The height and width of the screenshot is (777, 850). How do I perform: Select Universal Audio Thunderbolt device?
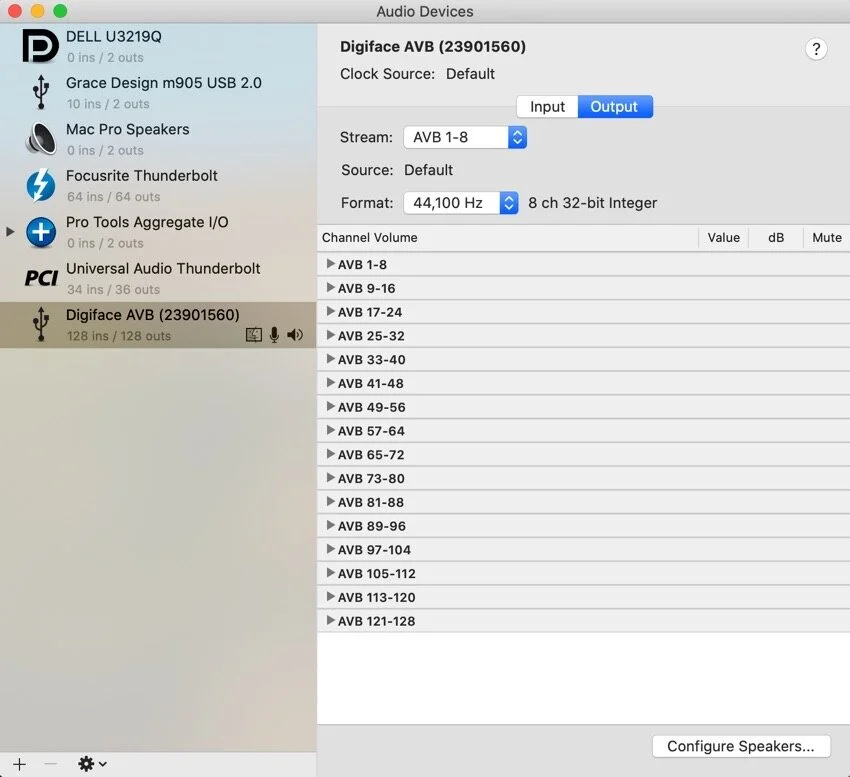(x=158, y=278)
